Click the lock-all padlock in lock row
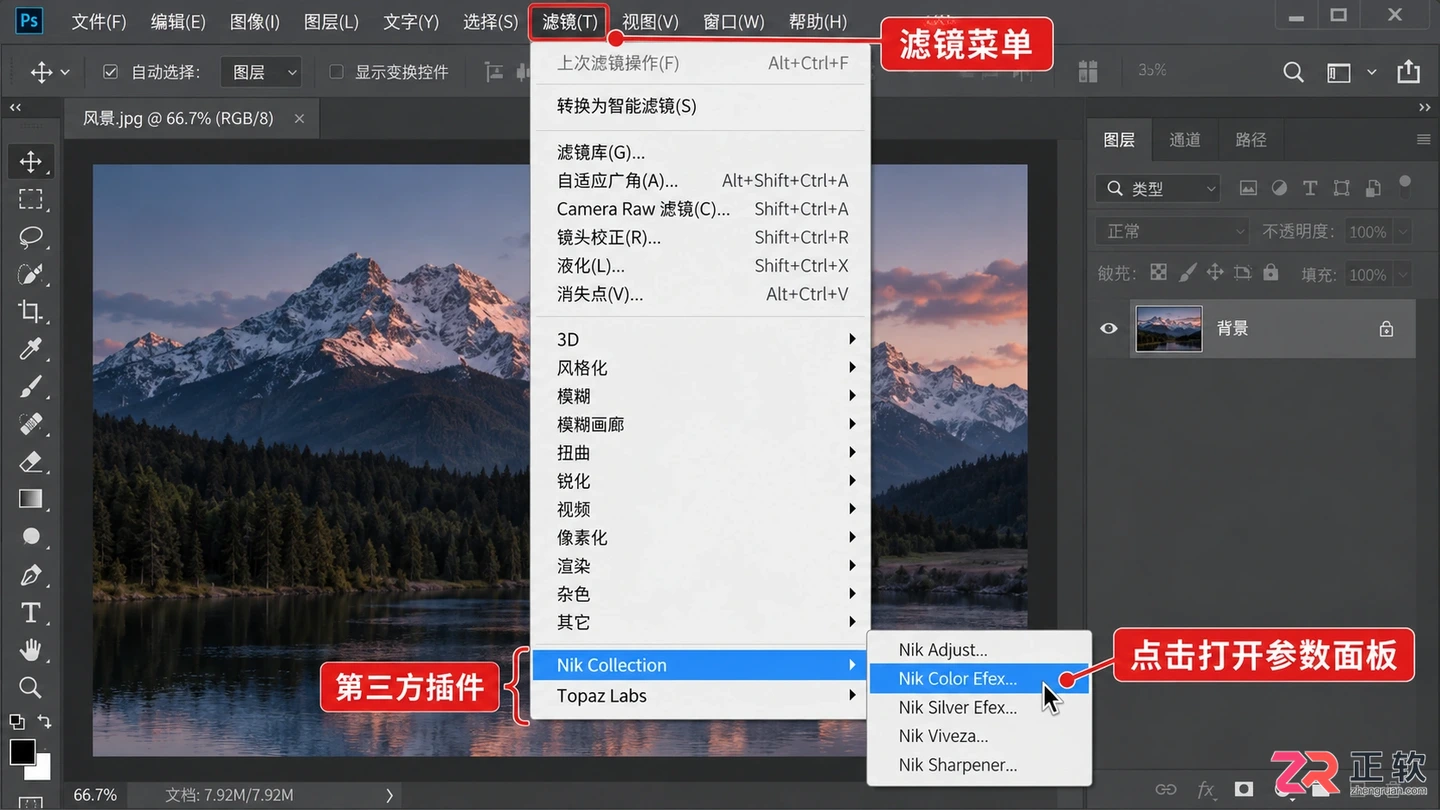The image size is (1440, 810). tap(1270, 272)
